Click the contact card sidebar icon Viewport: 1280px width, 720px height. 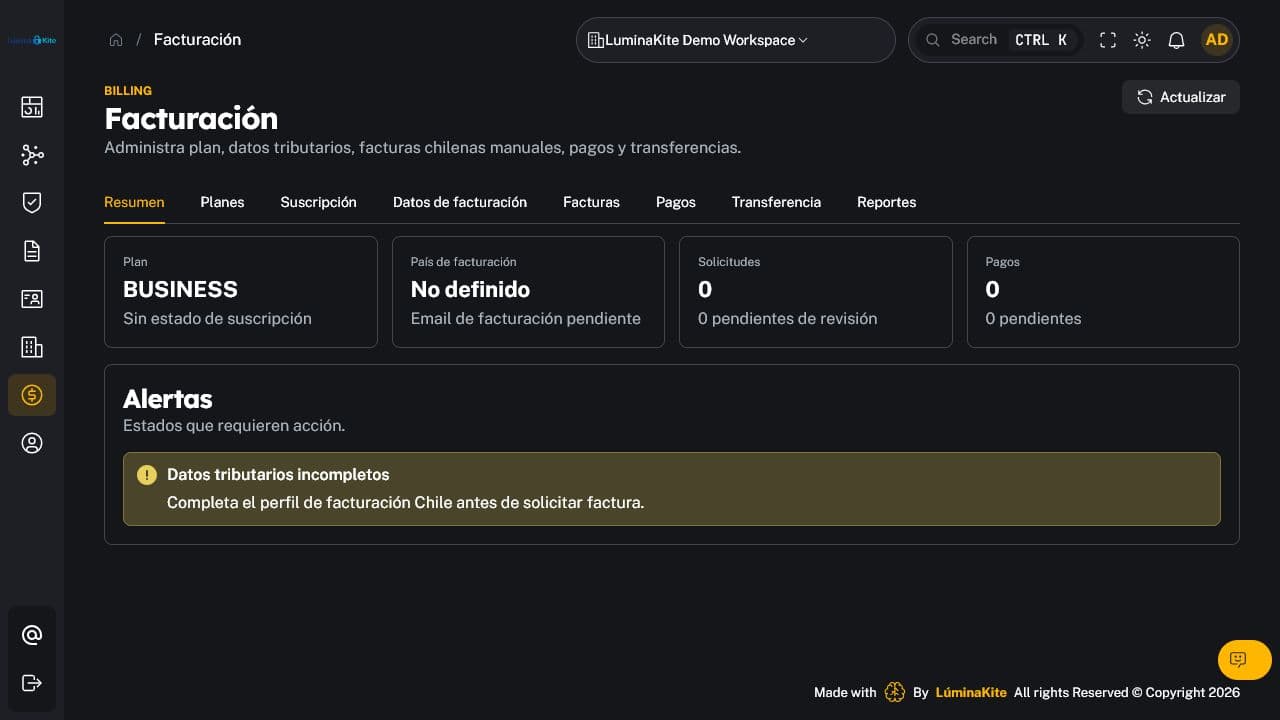click(32, 299)
